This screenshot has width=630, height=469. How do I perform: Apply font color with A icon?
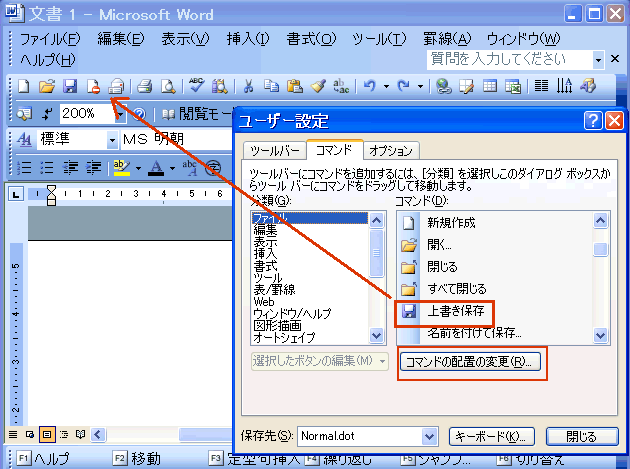(156, 167)
